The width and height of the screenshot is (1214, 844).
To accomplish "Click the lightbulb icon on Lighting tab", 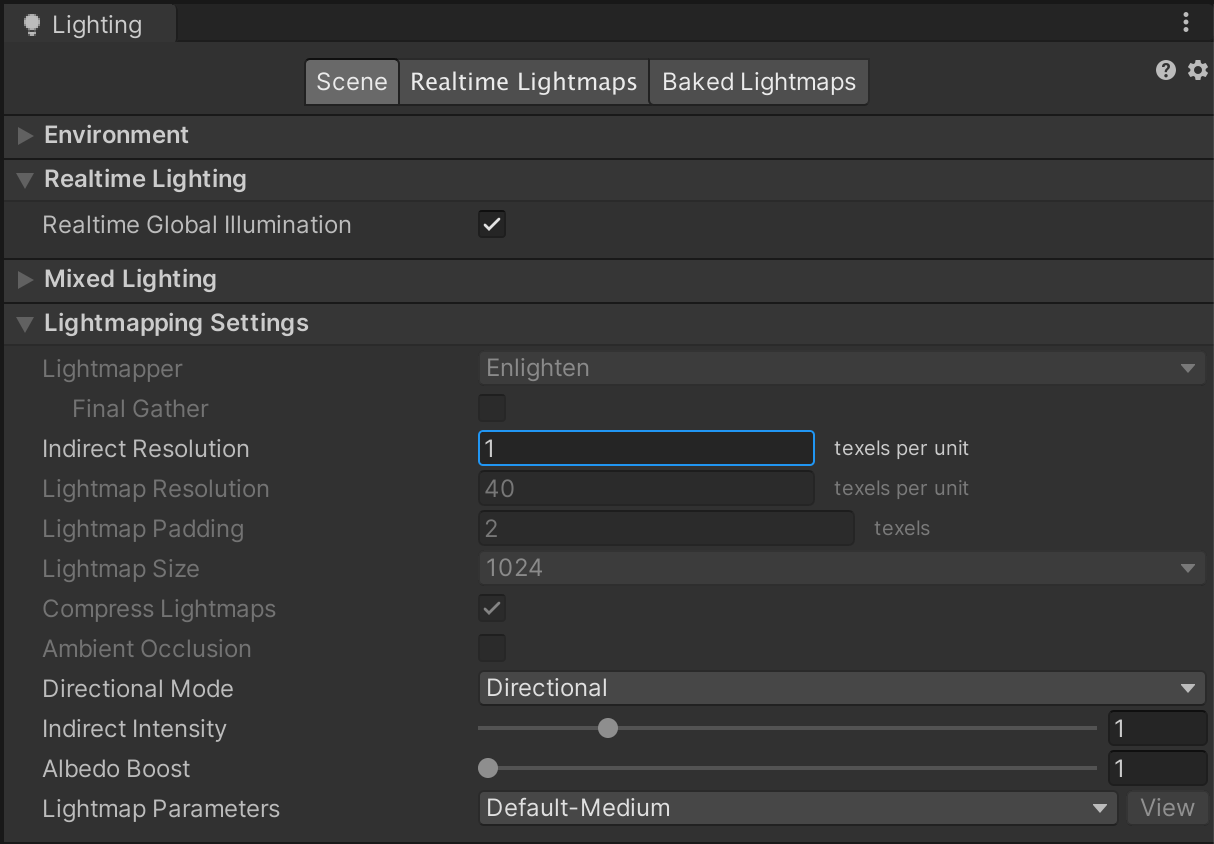I will tap(32, 25).
